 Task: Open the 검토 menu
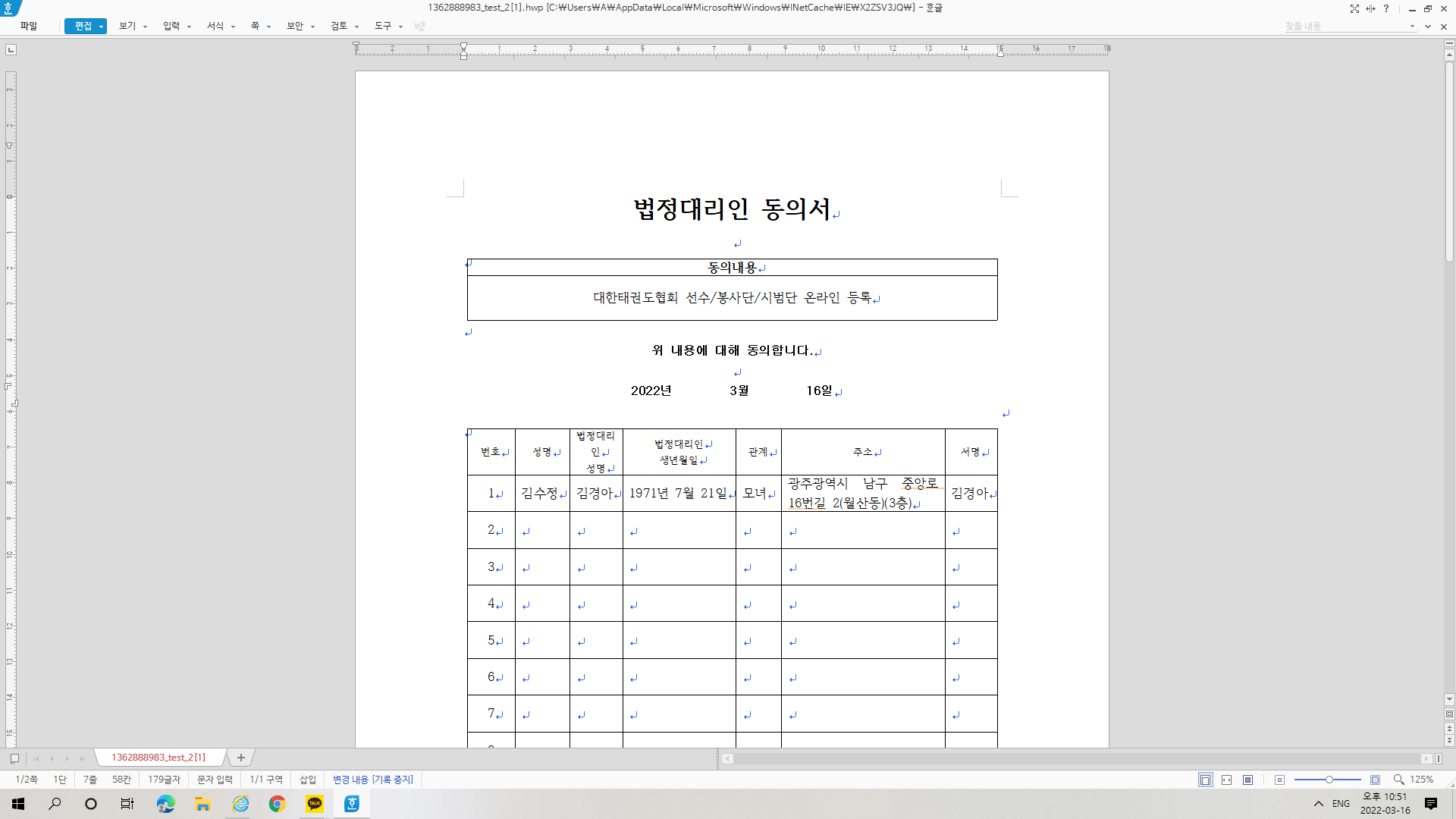(339, 27)
